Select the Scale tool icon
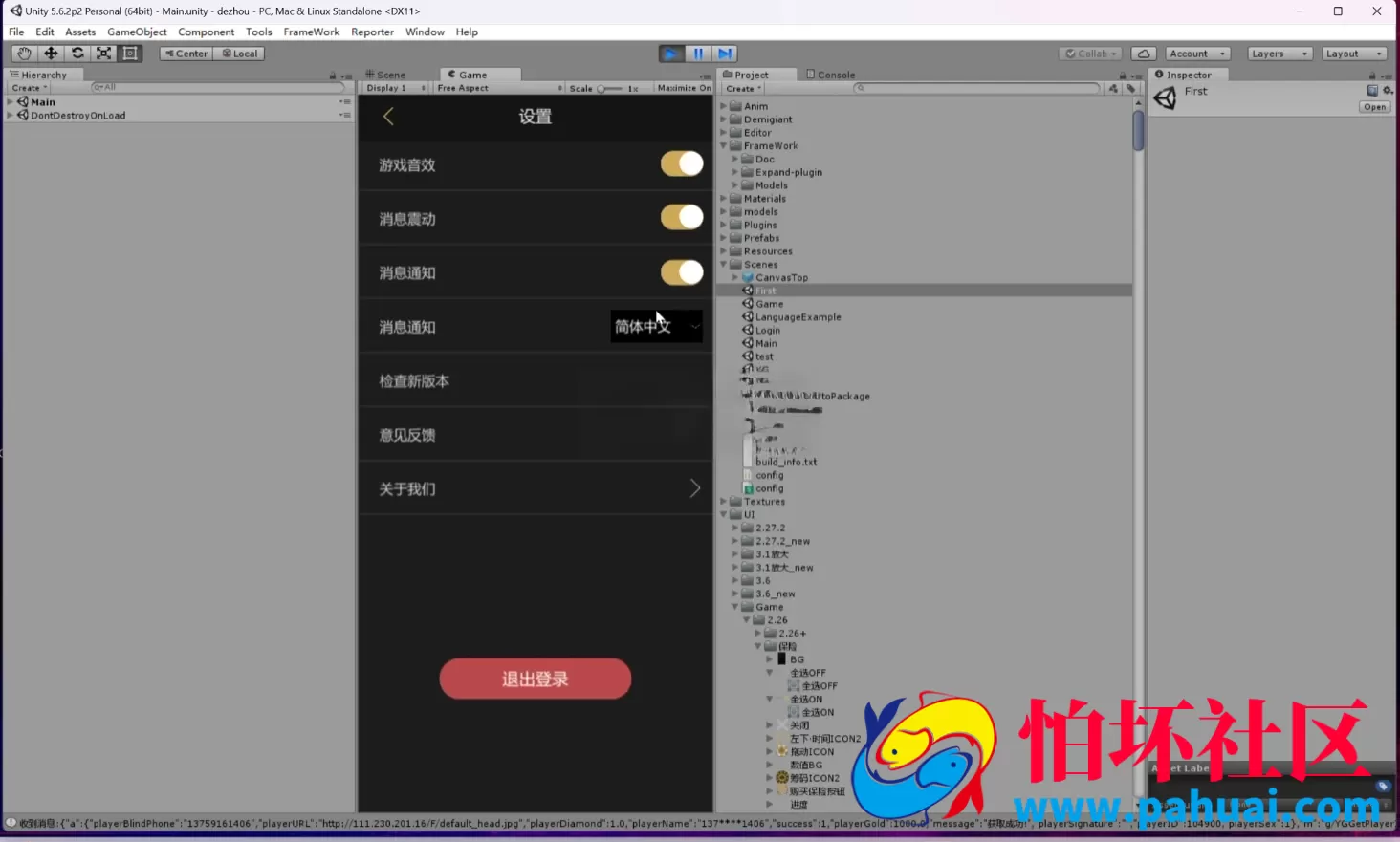Viewport: 1400px width, 842px height. tap(103, 54)
